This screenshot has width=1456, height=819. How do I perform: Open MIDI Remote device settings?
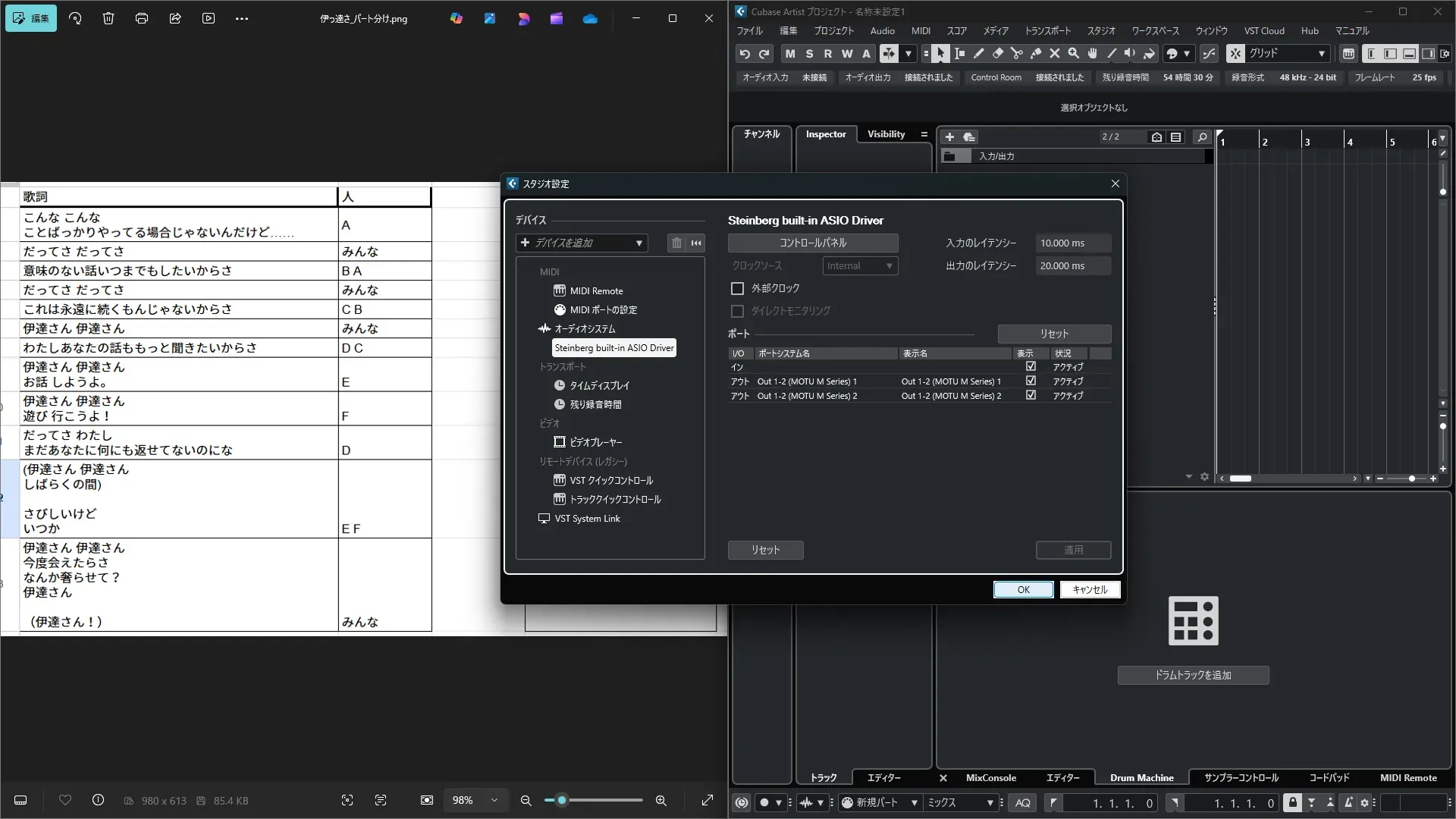pyautogui.click(x=596, y=291)
